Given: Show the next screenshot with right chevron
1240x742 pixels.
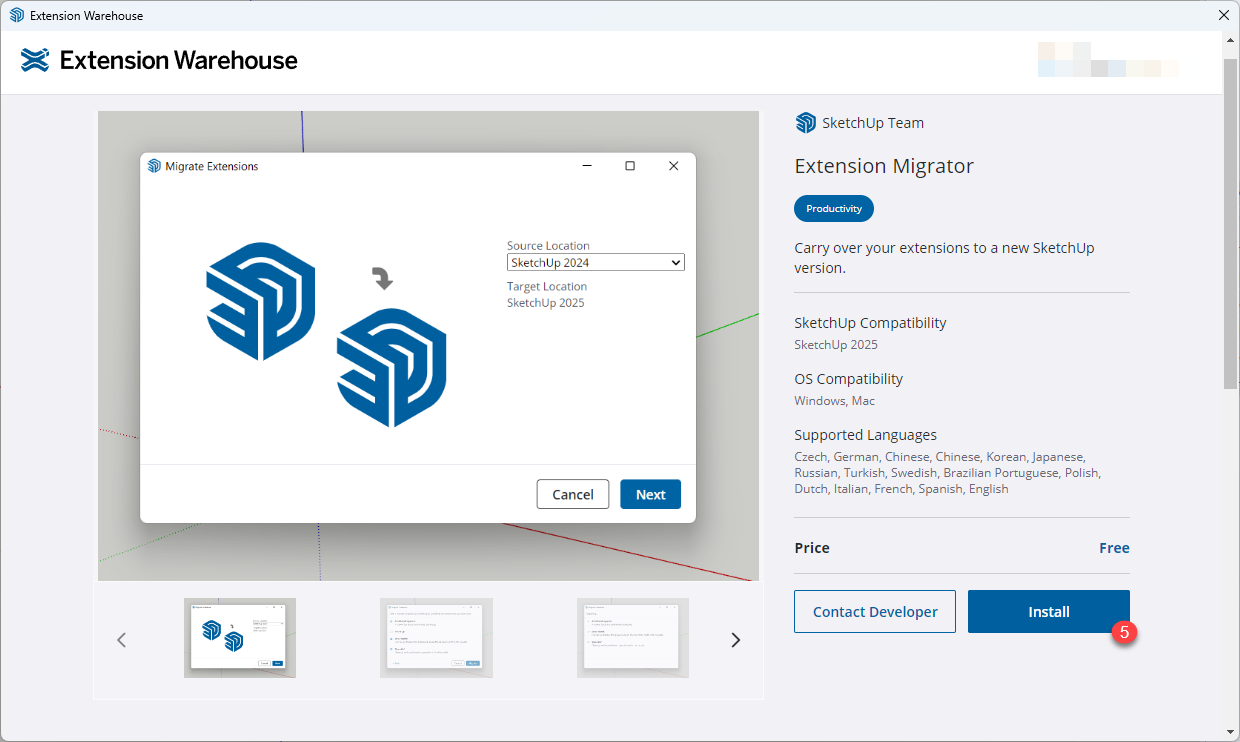Looking at the screenshot, I should (x=735, y=640).
